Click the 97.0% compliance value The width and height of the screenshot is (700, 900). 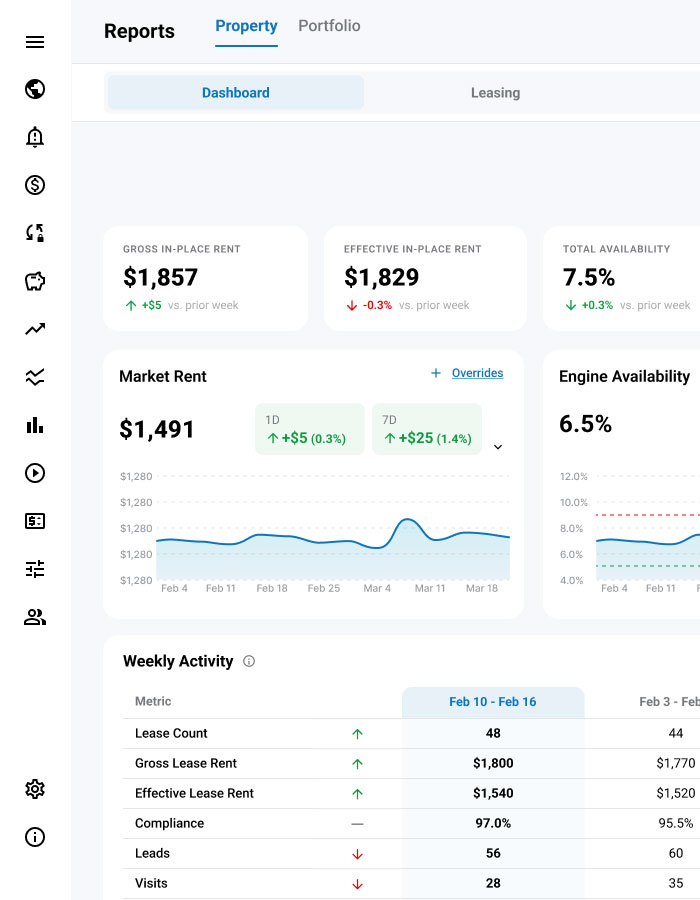[x=493, y=823]
